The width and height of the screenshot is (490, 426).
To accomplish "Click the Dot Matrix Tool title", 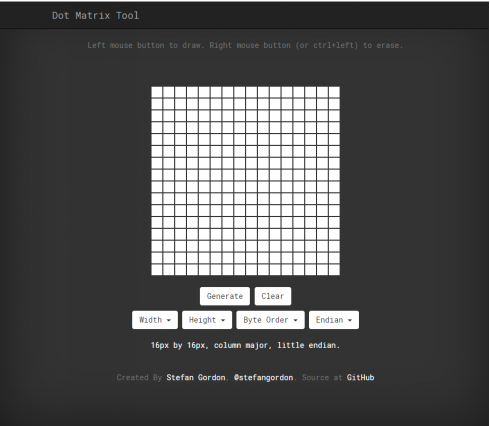I will (95, 15).
